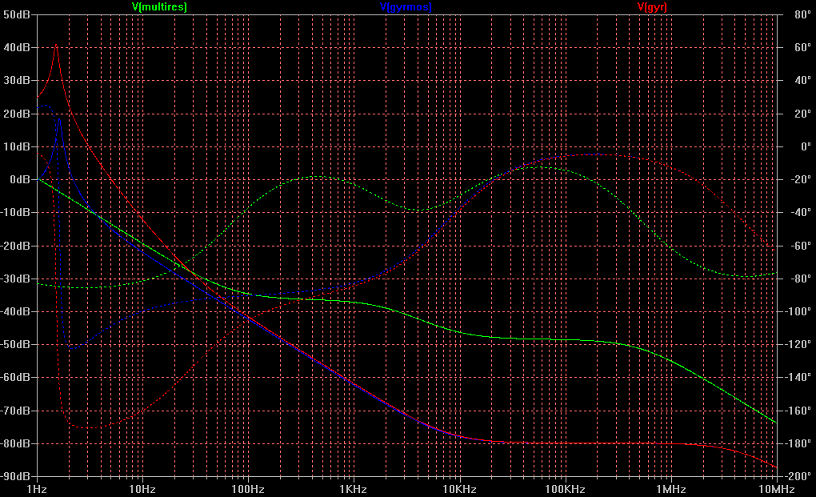Click the -160° phase axis label
The height and width of the screenshot is (497, 816).
pos(798,411)
